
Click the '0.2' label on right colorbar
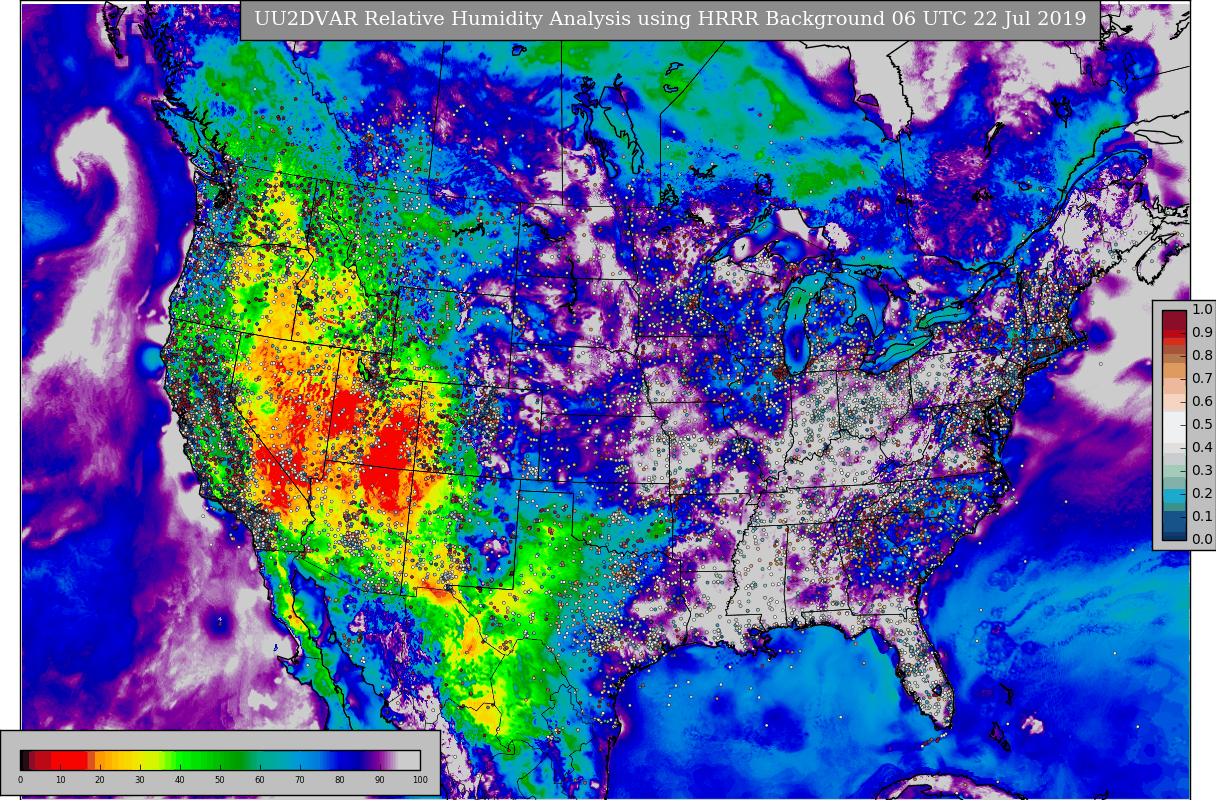(1202, 494)
